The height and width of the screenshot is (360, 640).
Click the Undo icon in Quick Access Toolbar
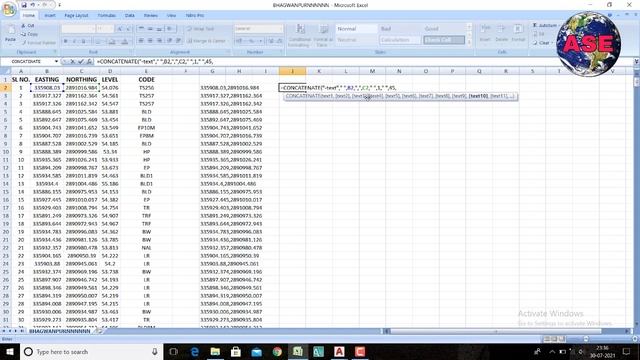pos(33,5)
